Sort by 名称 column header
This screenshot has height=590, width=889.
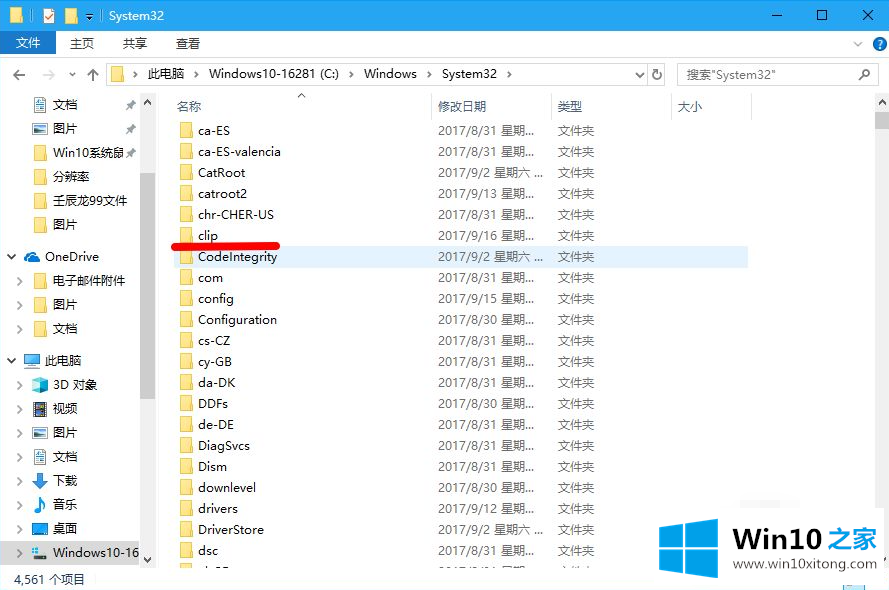click(189, 106)
